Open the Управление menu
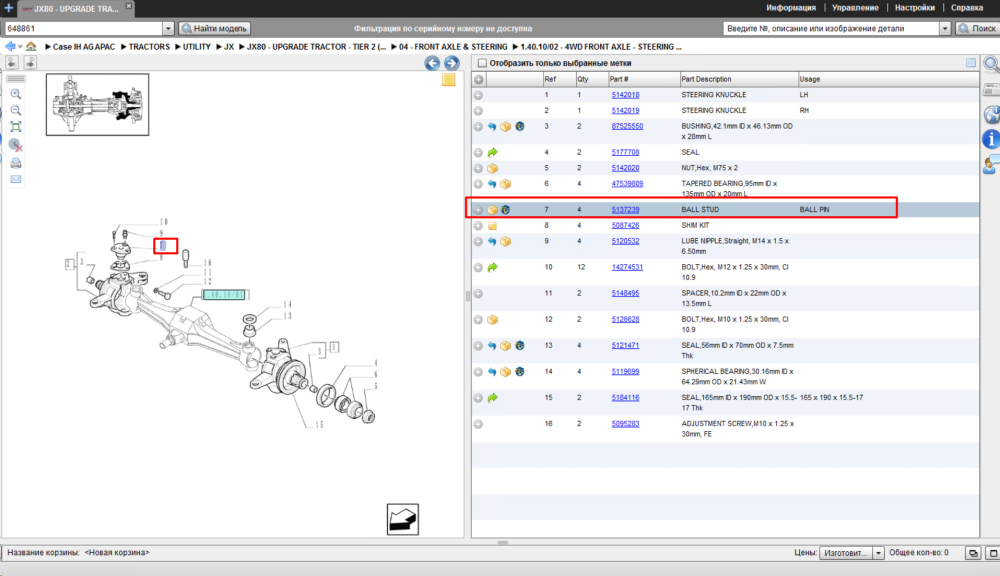 [855, 8]
